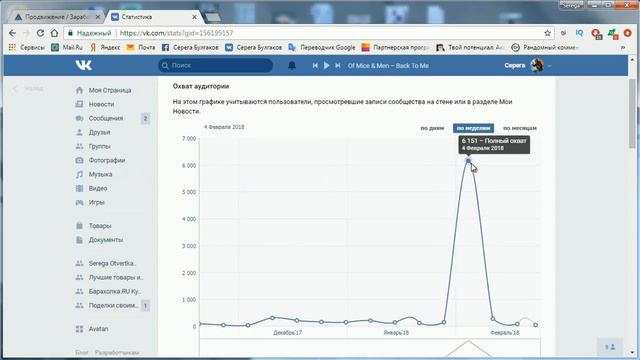Bookmark this page with the star
This screenshot has width=640, height=360.
click(x=547, y=33)
